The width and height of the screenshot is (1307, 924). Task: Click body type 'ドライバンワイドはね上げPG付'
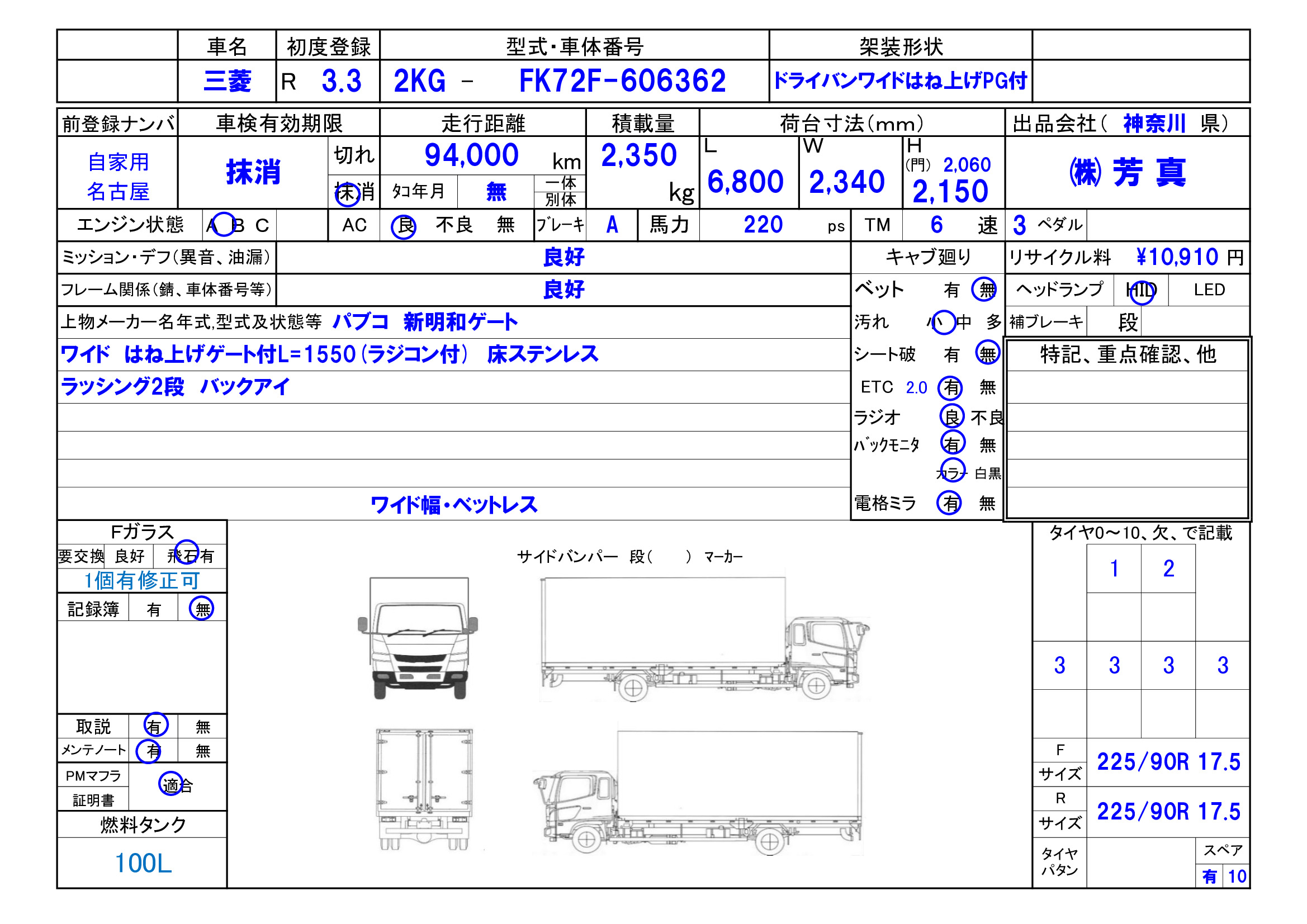pos(900,81)
